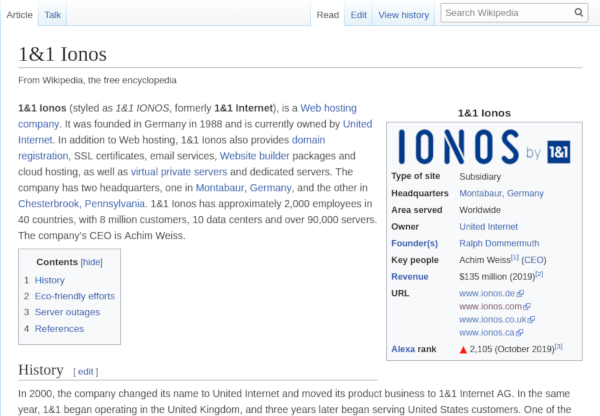Open the Web hosting company link
Screen dimensions: 600x416
click(328, 108)
